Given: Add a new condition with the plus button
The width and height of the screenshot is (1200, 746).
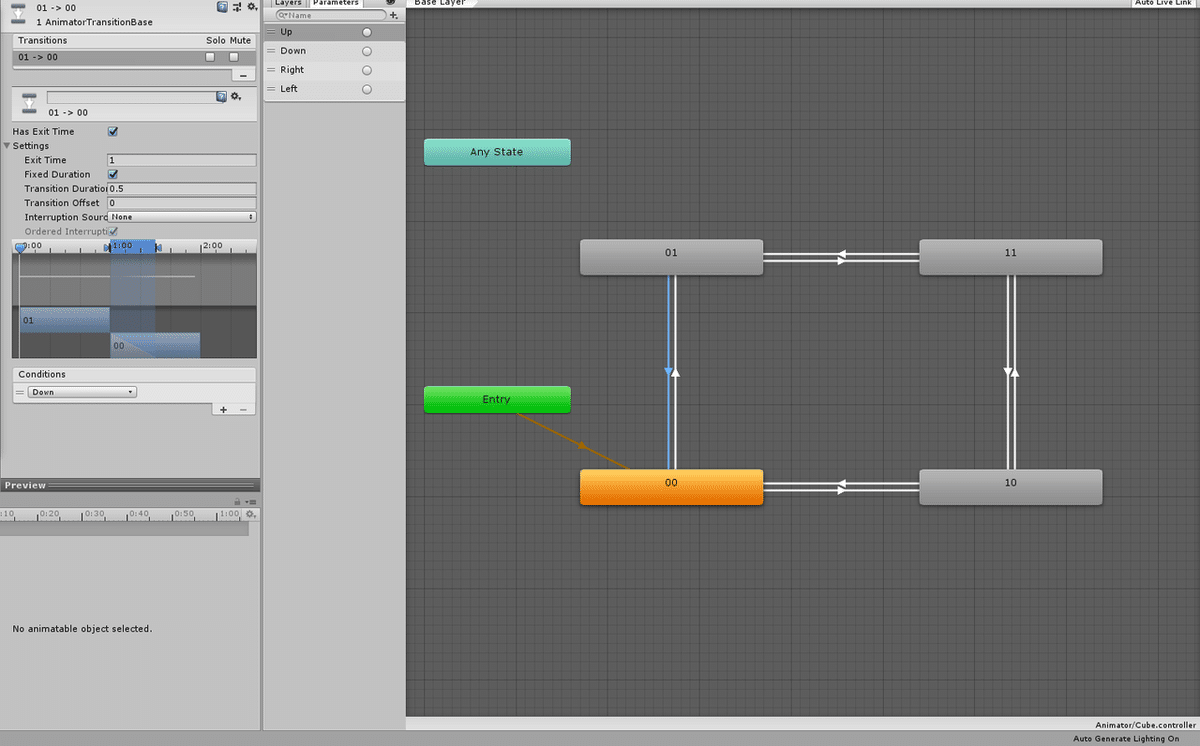Looking at the screenshot, I should point(223,409).
